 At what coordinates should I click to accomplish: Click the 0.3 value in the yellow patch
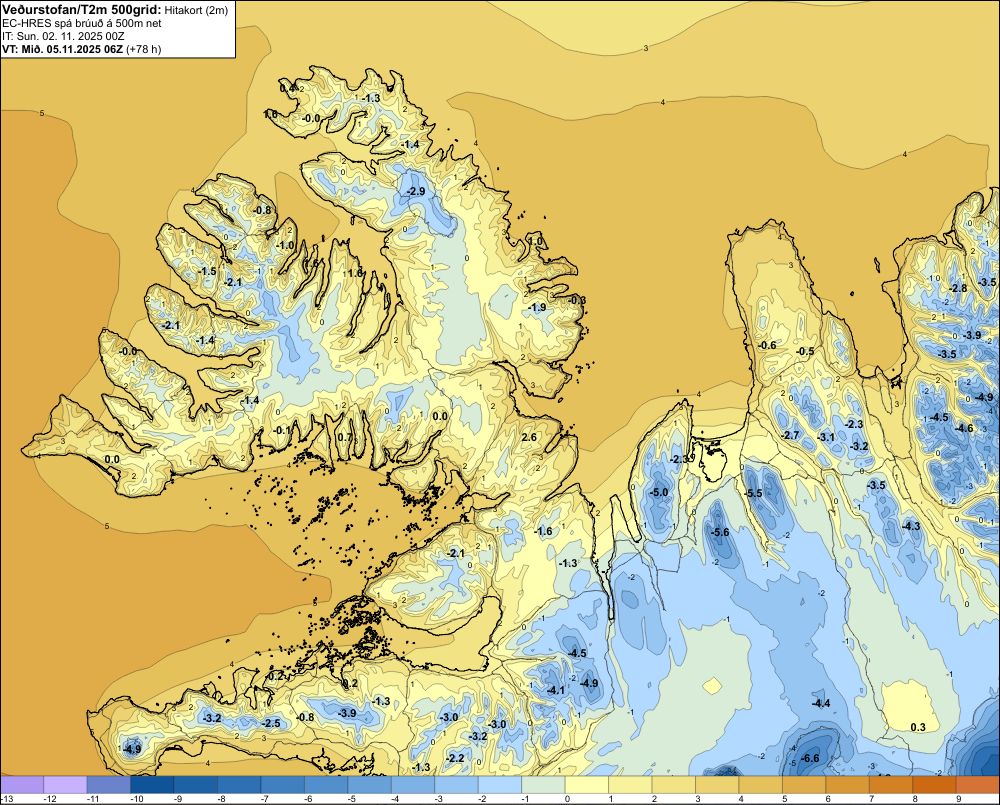tap(918, 727)
